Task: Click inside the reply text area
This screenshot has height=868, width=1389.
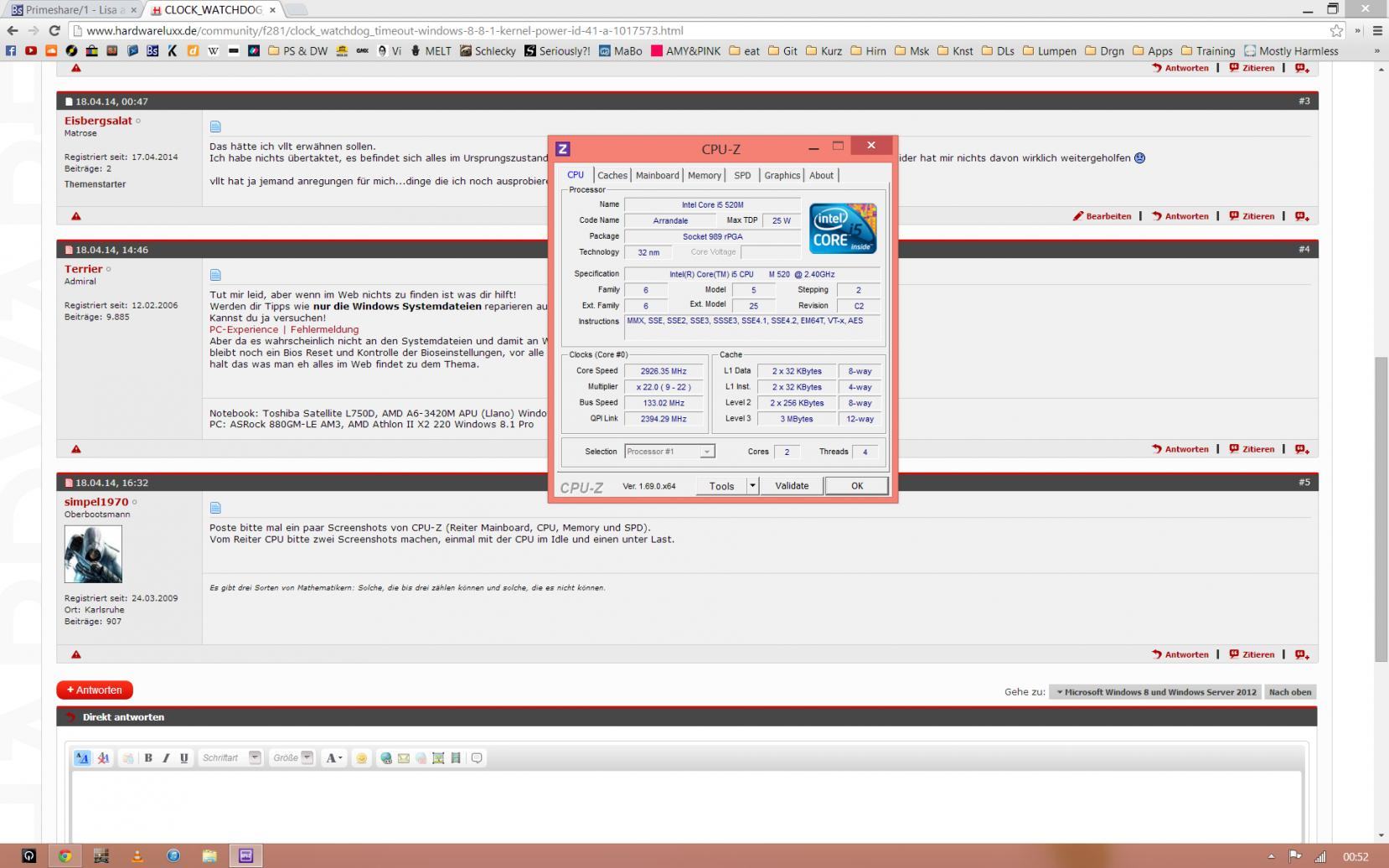Action: 686,806
